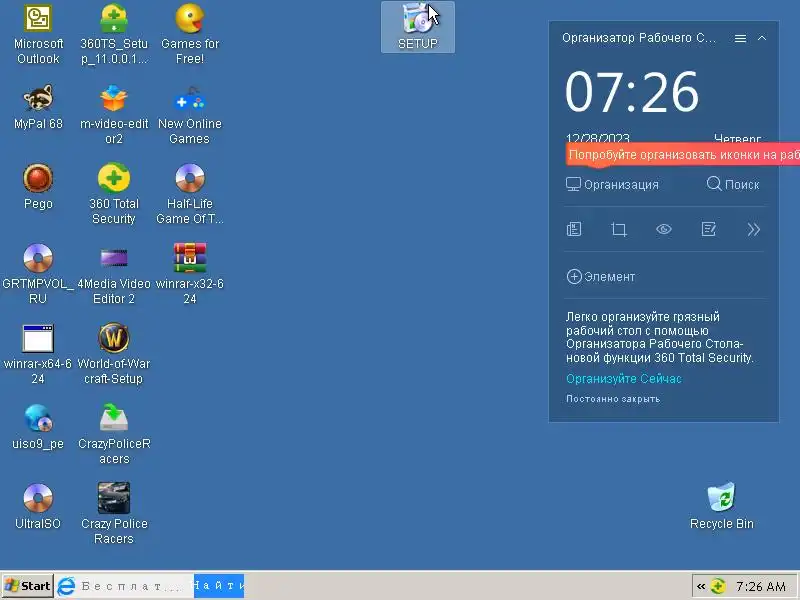Click the 7:26 AM taskbar clock
Image resolution: width=800 pixels, height=600 pixels.
[760, 587]
